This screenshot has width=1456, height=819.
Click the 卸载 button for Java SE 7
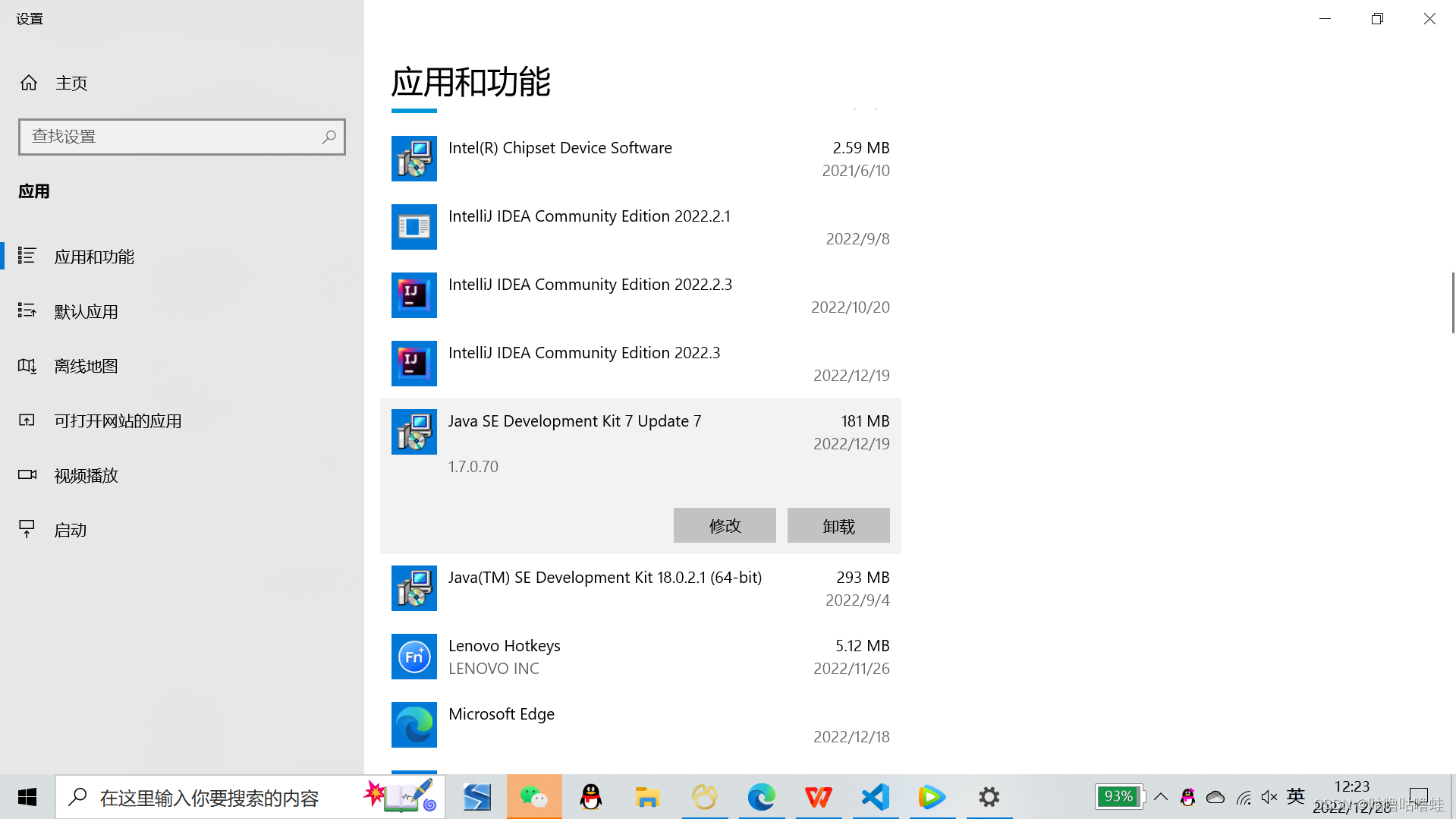click(838, 525)
